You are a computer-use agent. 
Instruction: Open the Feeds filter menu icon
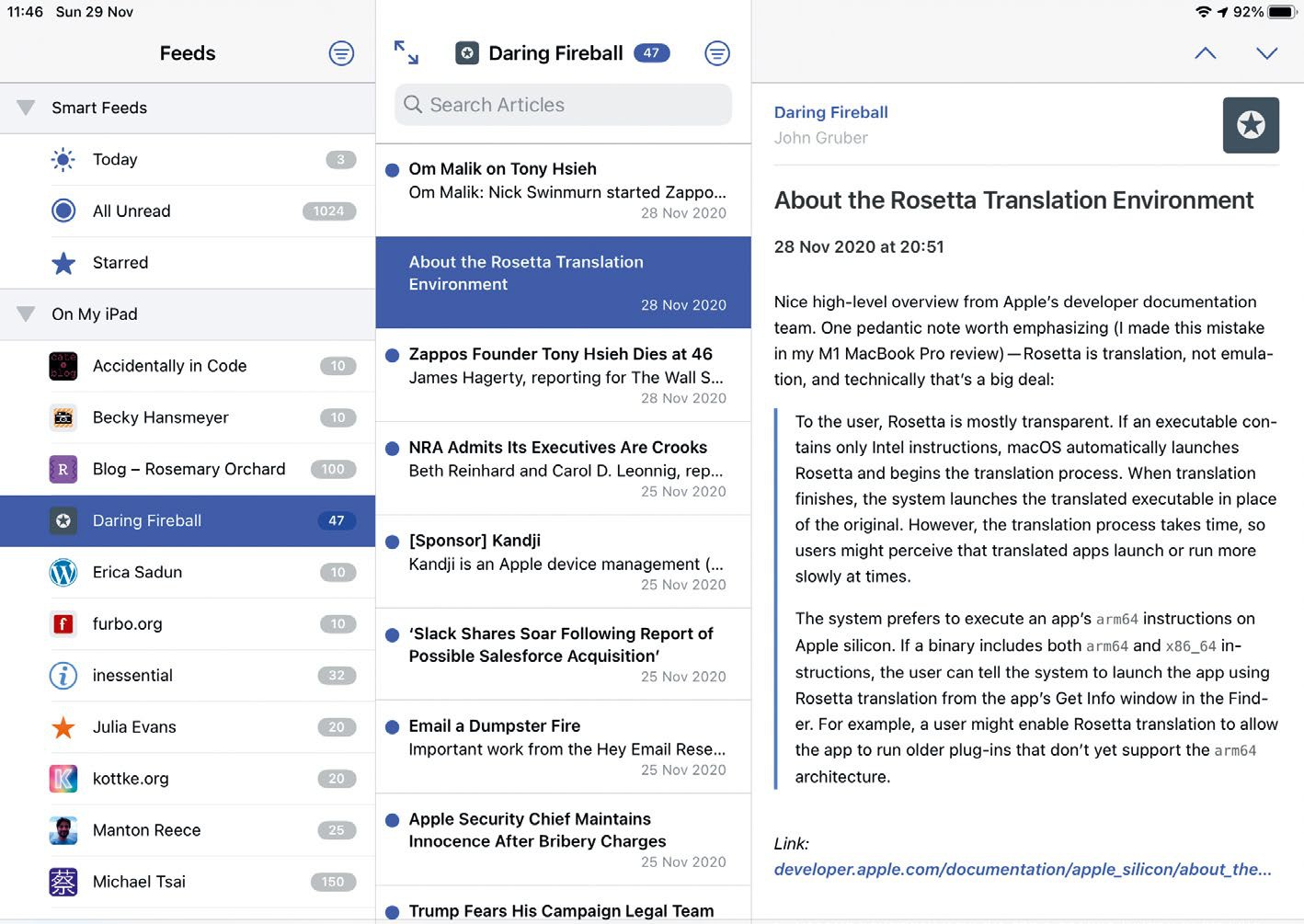click(341, 53)
